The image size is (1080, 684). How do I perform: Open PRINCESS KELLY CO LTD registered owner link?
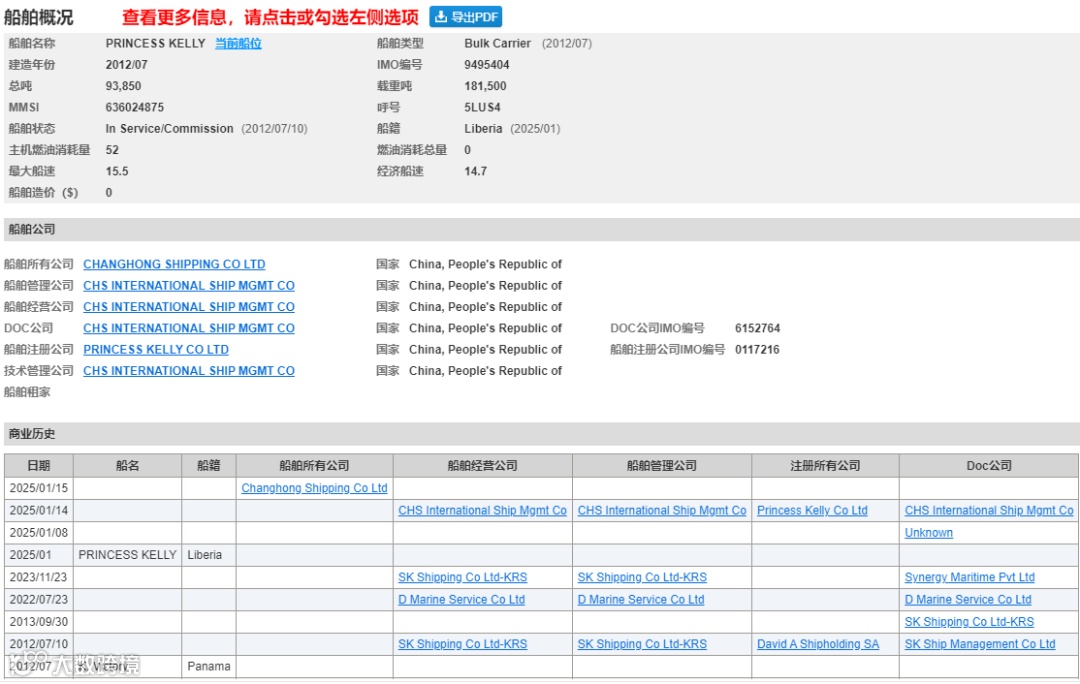coord(156,349)
